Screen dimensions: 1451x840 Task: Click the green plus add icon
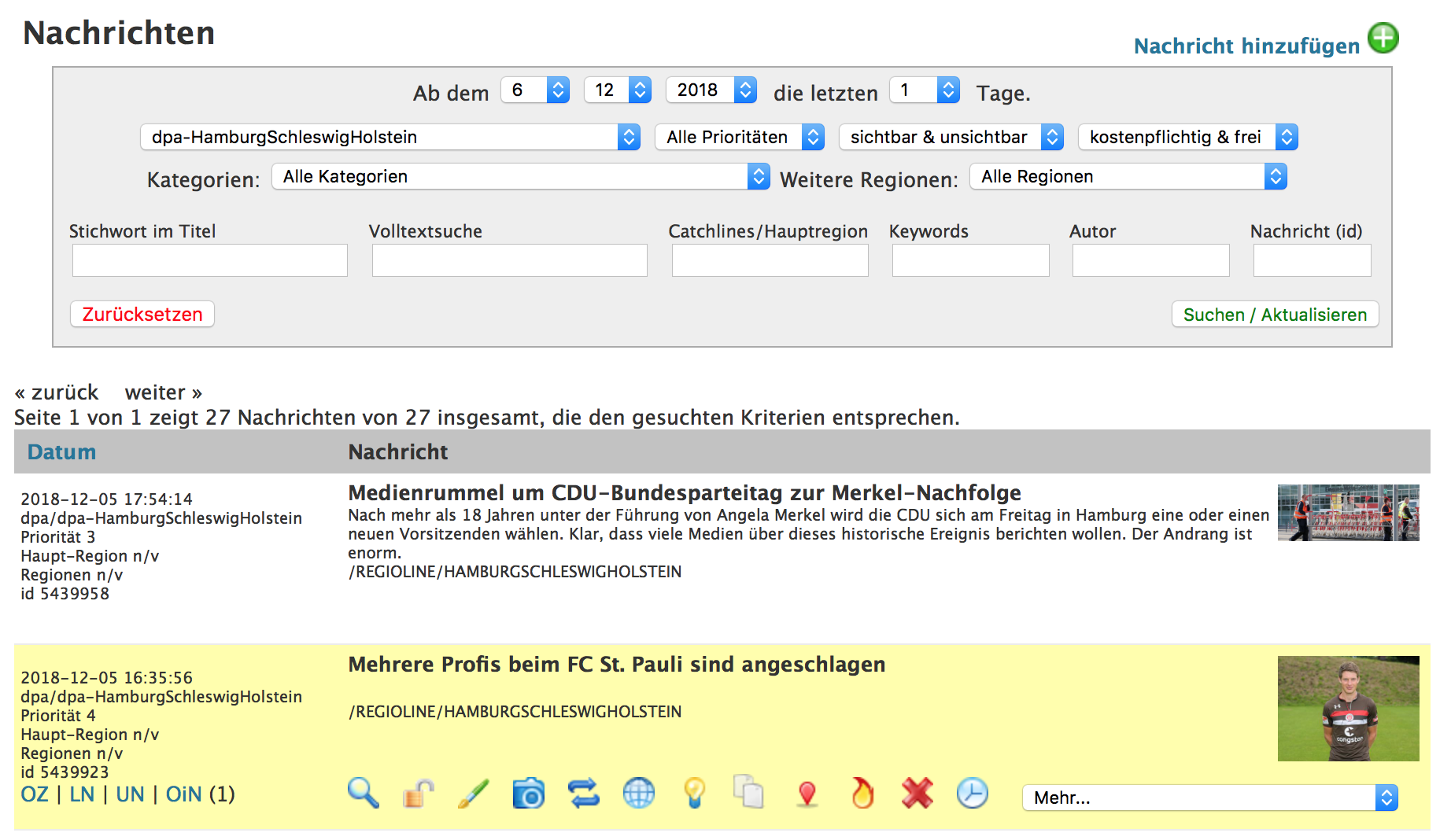[x=1383, y=38]
